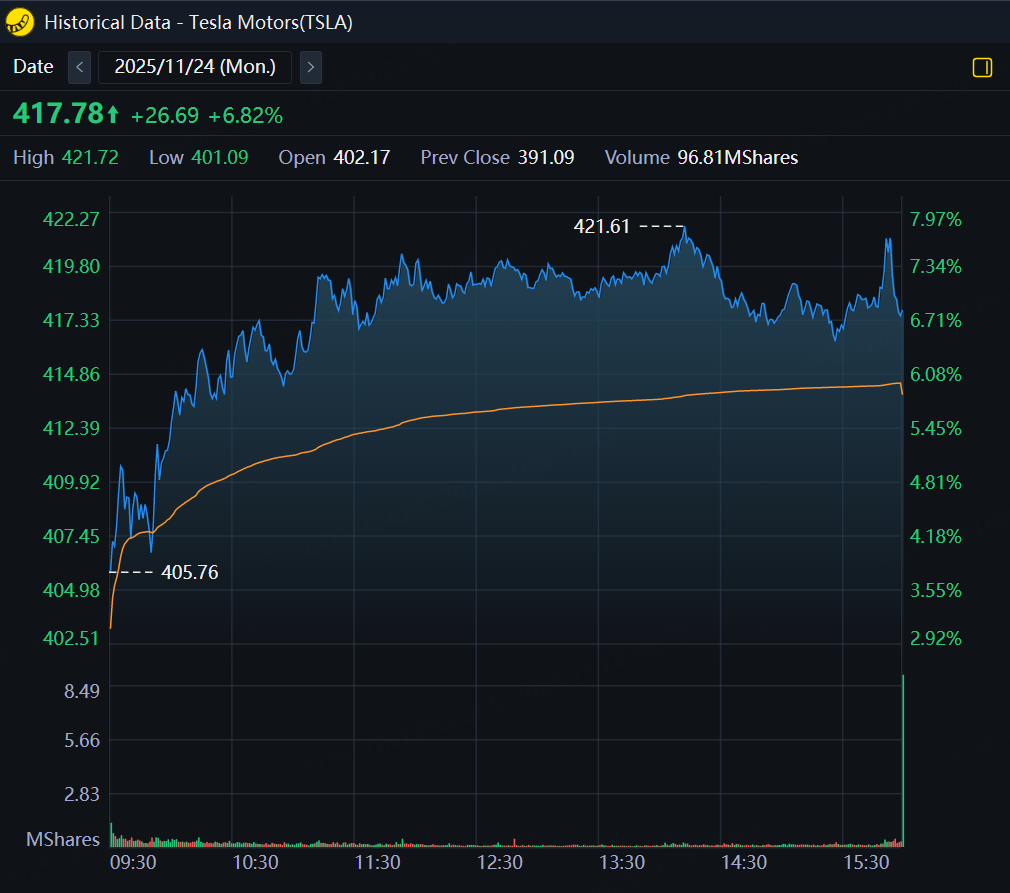Click the yellow moomoo logo icon
Viewport: 1010px width, 893px height.
[x=19, y=22]
